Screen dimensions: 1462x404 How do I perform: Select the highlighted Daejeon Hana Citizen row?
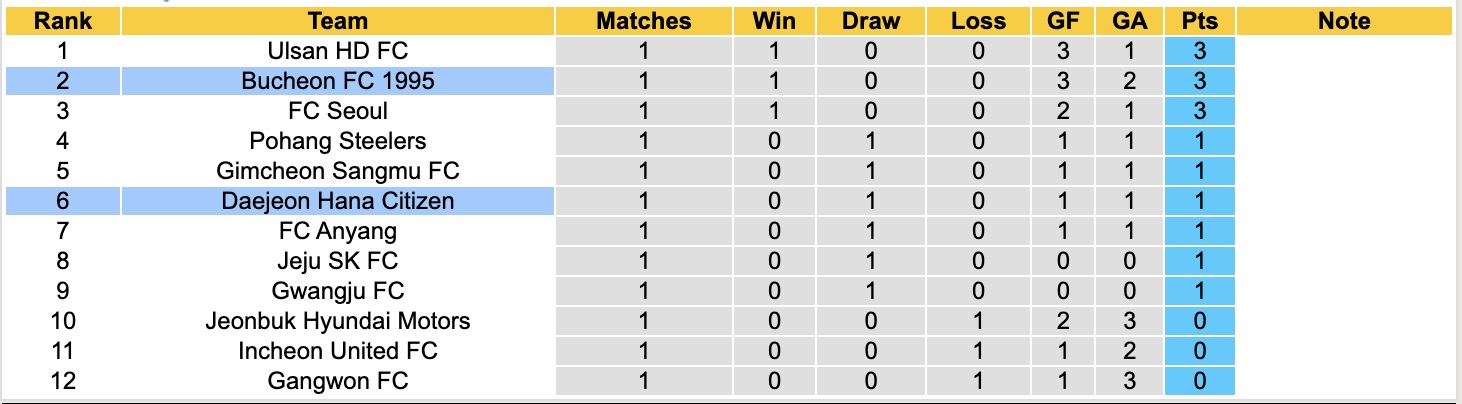(x=338, y=201)
